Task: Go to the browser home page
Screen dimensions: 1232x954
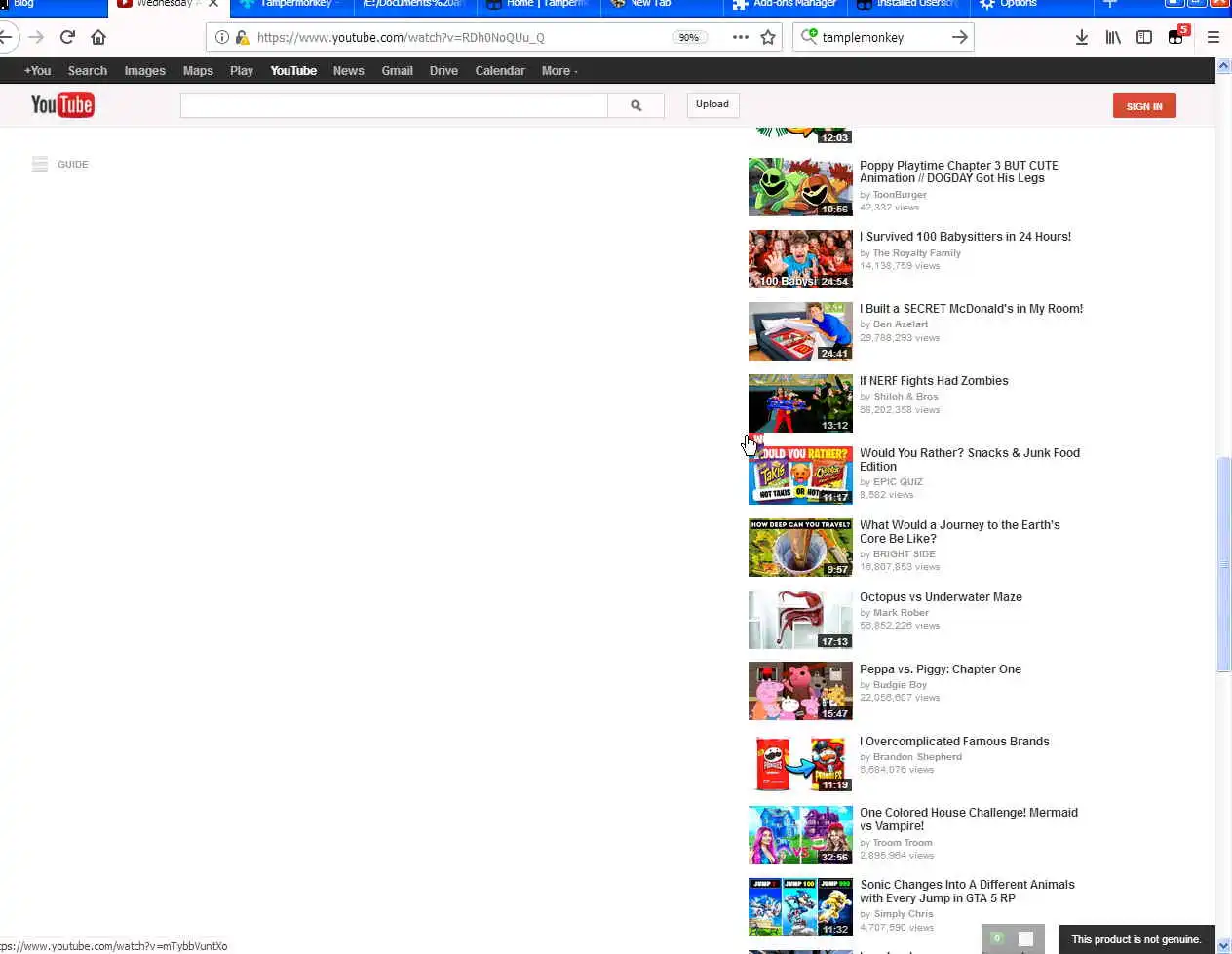Action: [98, 37]
